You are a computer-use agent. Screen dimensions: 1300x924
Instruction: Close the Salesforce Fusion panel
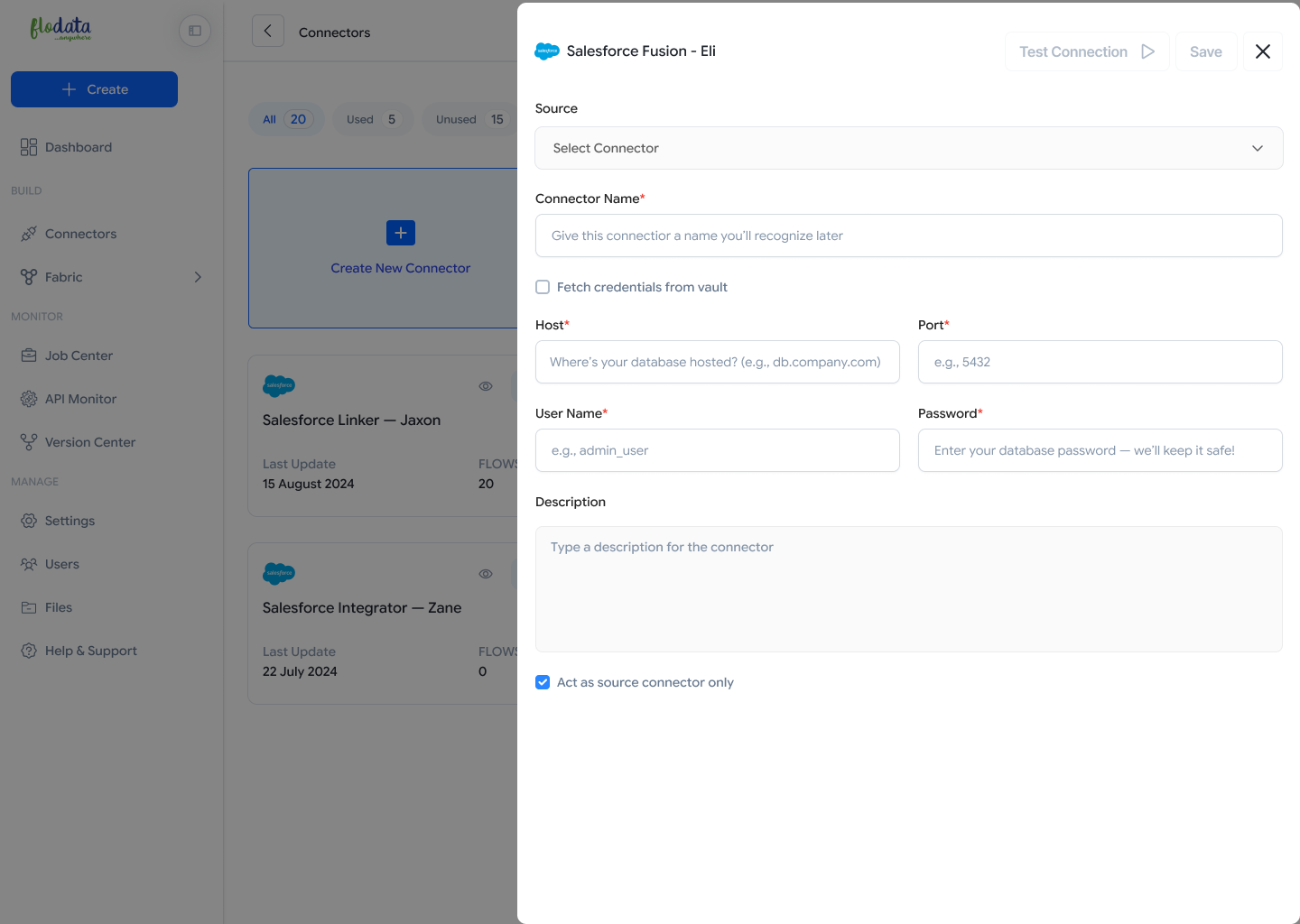(1262, 51)
